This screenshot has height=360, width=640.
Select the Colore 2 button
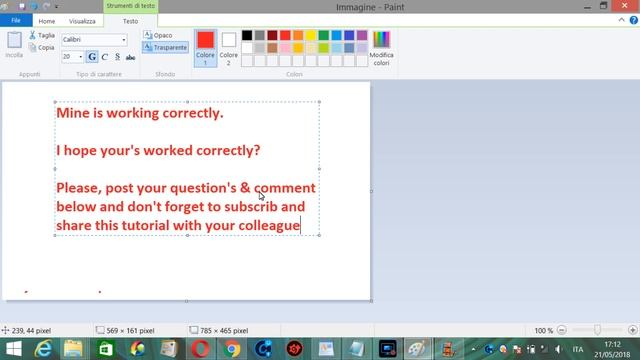(229, 48)
